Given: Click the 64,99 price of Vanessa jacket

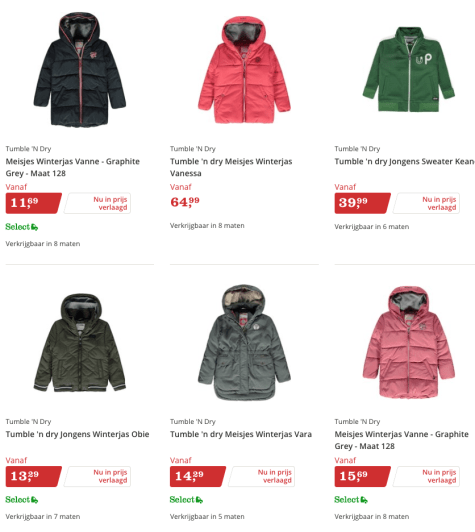Looking at the screenshot, I should 185,202.
